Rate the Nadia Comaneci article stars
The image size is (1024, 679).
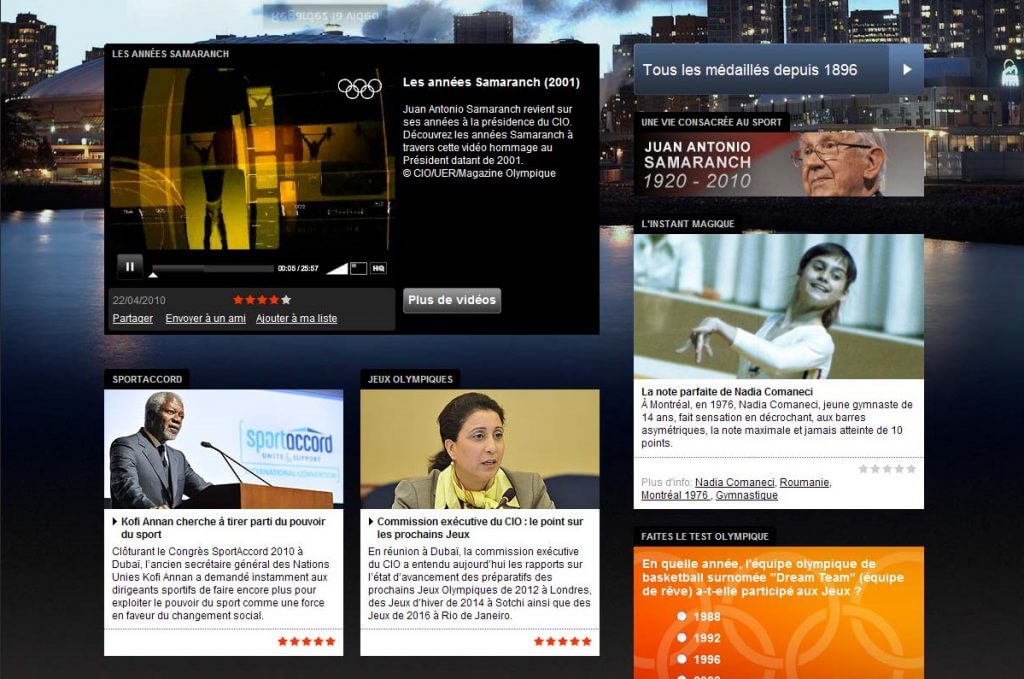[887, 469]
